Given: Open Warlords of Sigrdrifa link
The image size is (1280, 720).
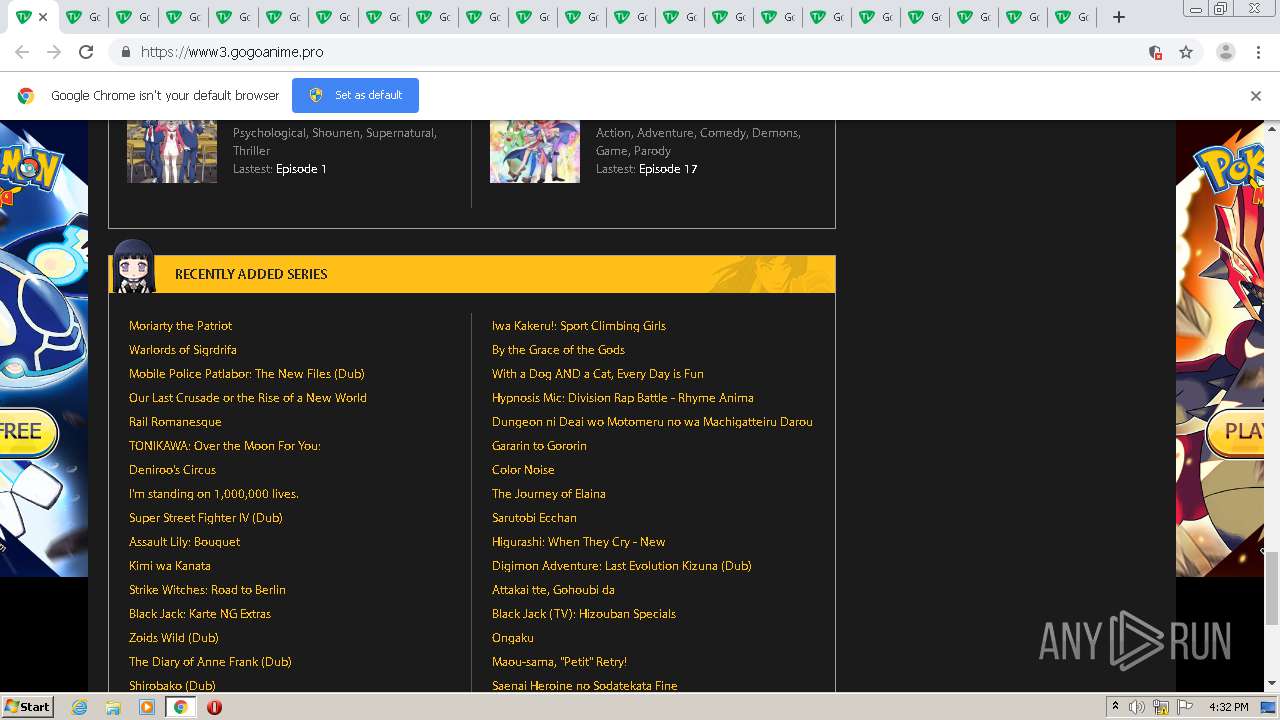Looking at the screenshot, I should [183, 350].
